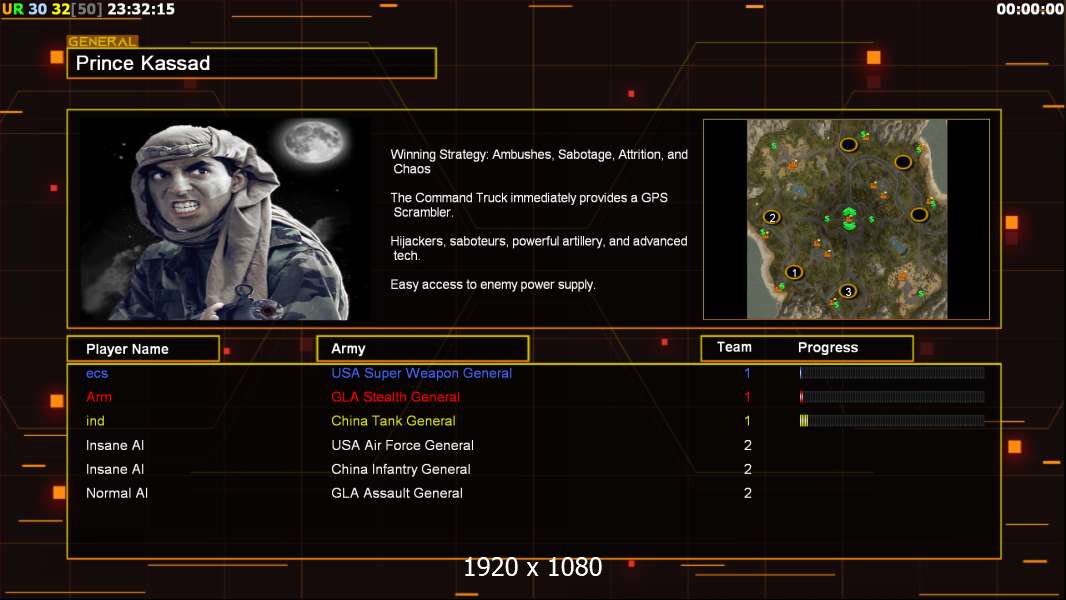Select player name ind
Viewport: 1066px width, 600px height.
(x=95, y=421)
